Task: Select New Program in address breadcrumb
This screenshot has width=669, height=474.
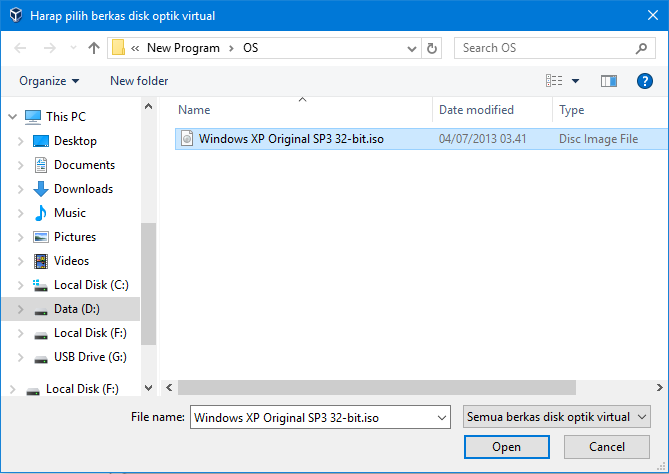Action: click(x=183, y=48)
